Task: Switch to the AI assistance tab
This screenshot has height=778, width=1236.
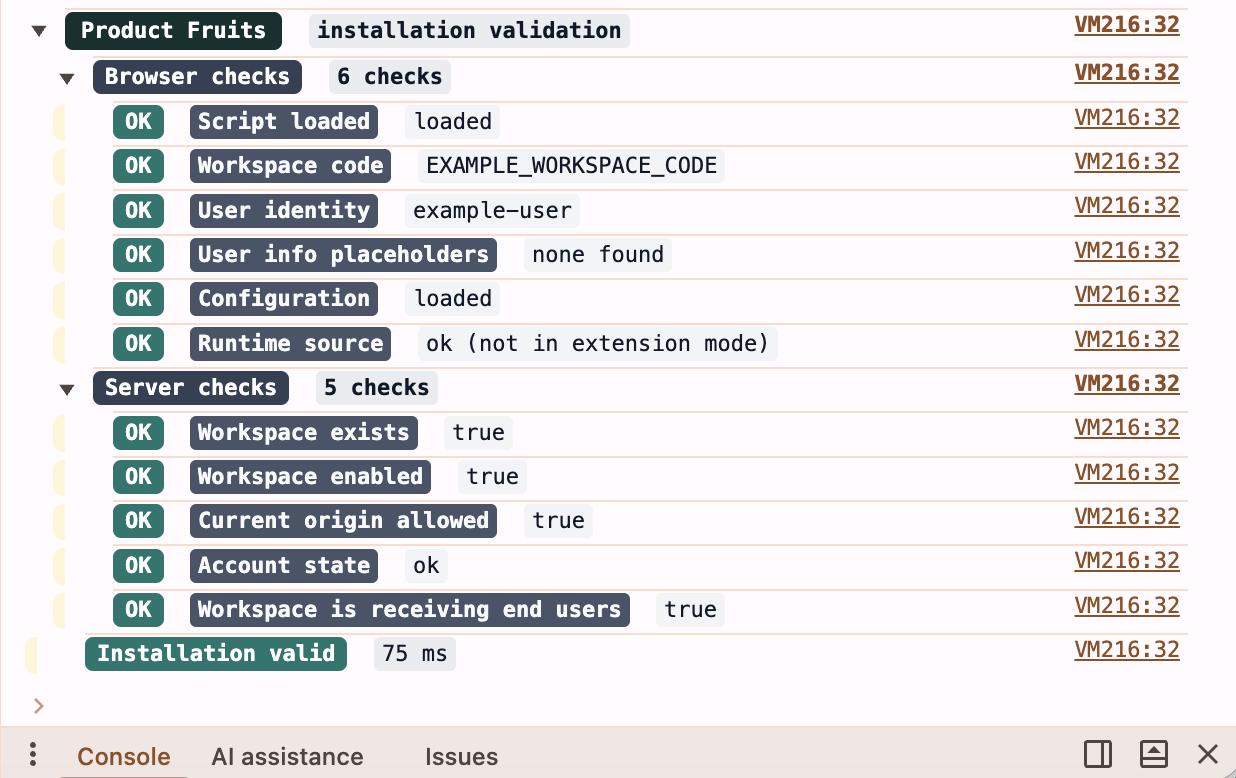Action: pos(287,757)
